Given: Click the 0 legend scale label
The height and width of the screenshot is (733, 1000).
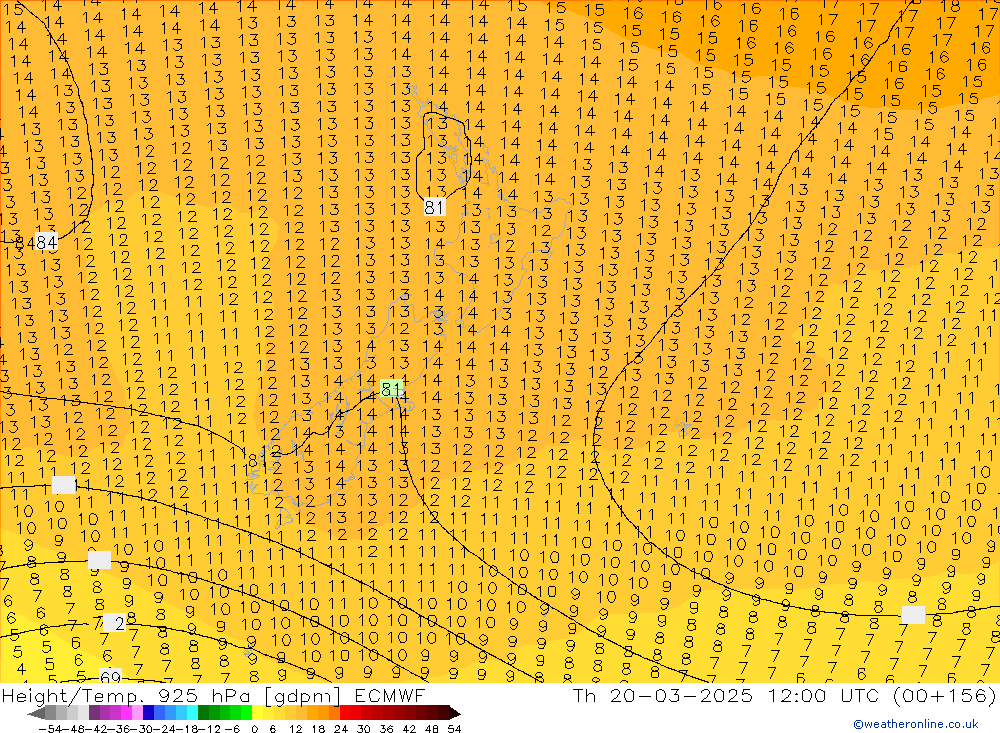Looking at the screenshot, I should click(x=254, y=729).
